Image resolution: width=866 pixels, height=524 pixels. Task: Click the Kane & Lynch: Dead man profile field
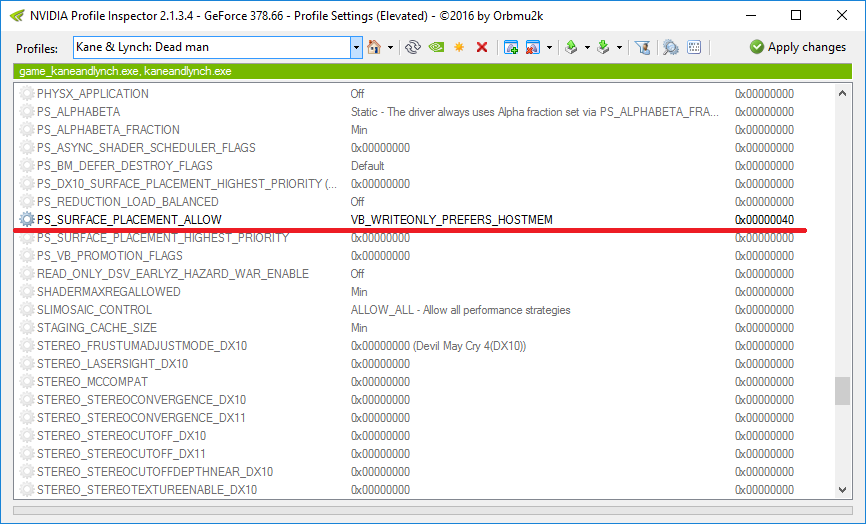coord(212,47)
